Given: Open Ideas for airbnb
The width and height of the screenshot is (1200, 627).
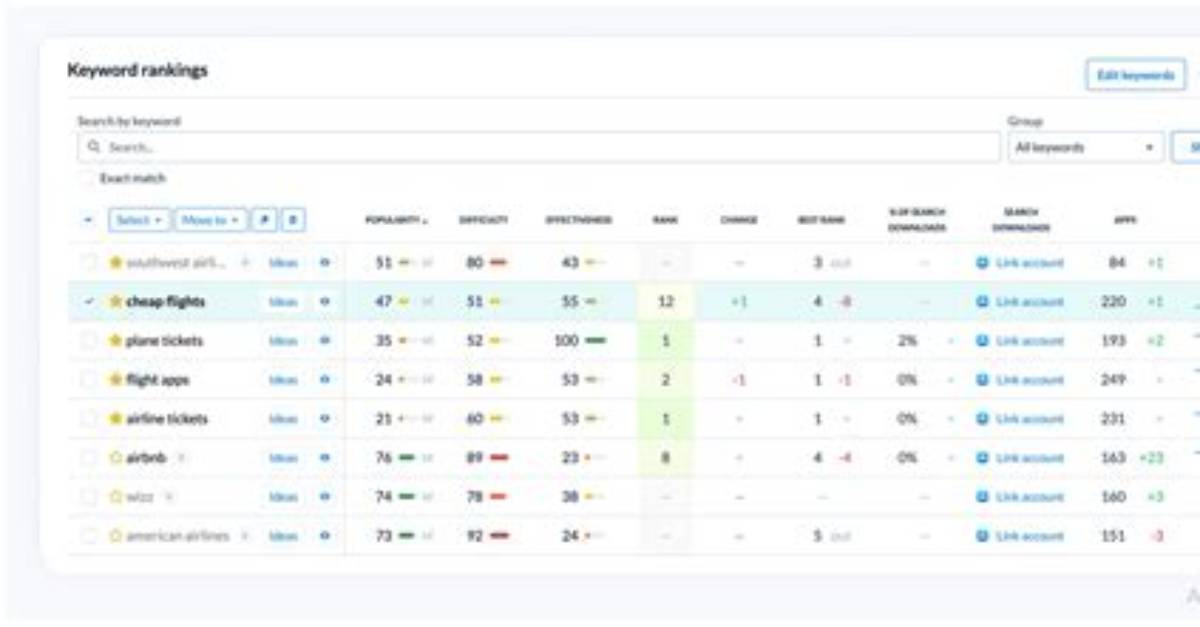Looking at the screenshot, I should 283,458.
